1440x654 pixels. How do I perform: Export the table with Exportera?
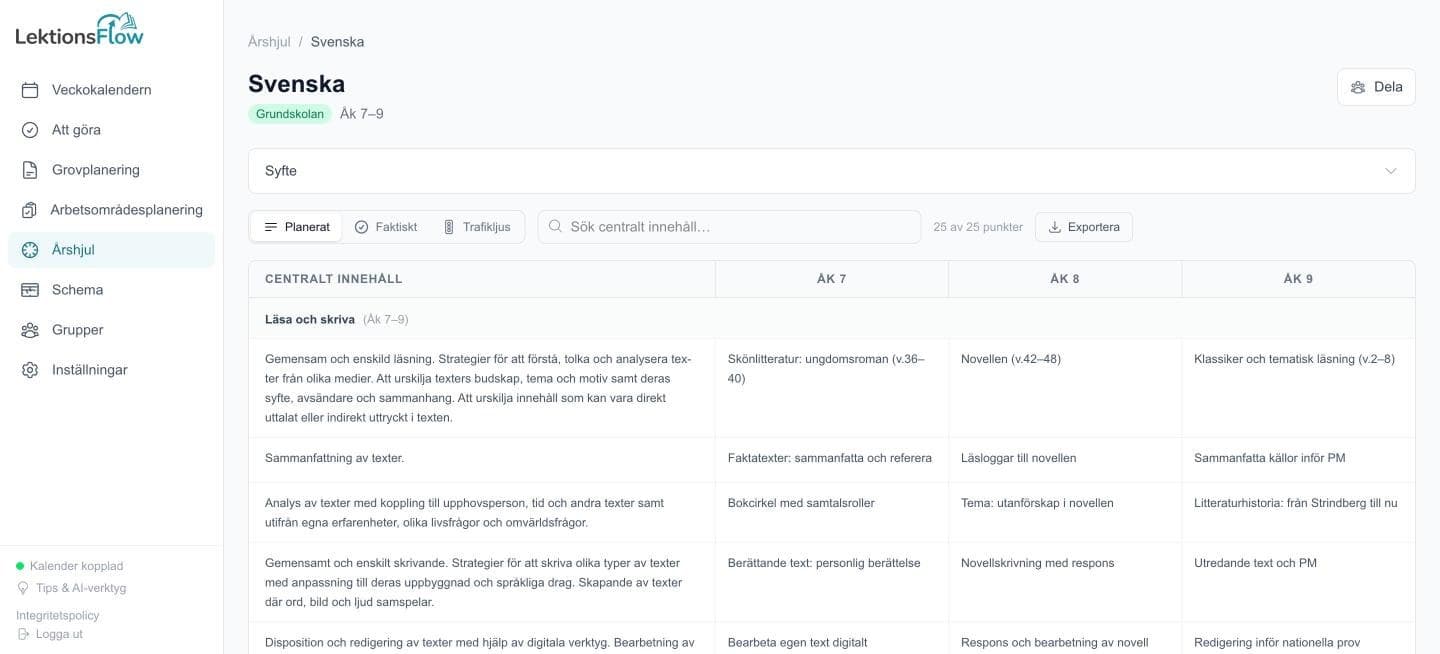coord(1084,227)
